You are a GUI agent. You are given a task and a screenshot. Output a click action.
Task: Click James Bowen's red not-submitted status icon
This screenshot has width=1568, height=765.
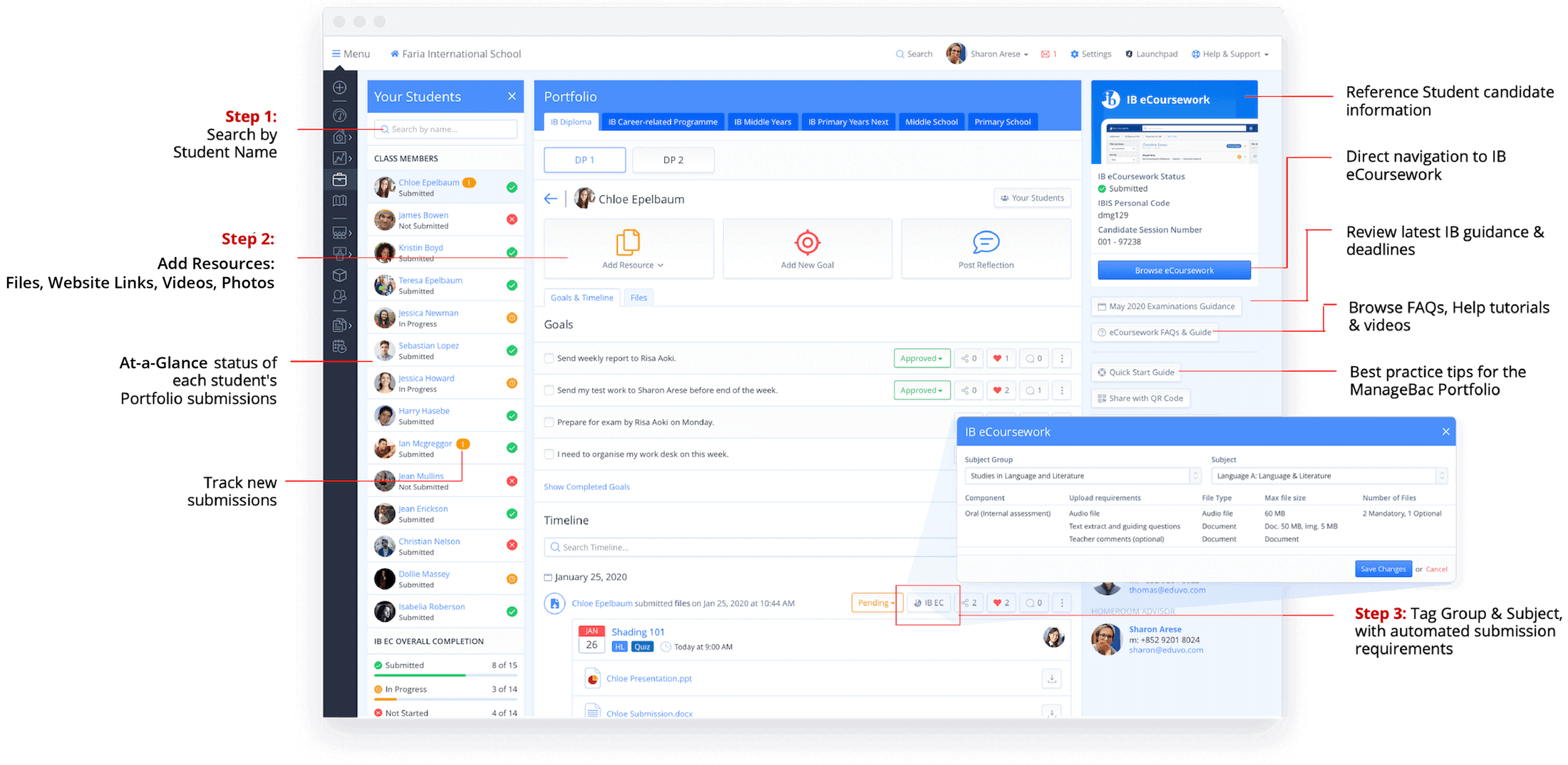click(x=512, y=219)
